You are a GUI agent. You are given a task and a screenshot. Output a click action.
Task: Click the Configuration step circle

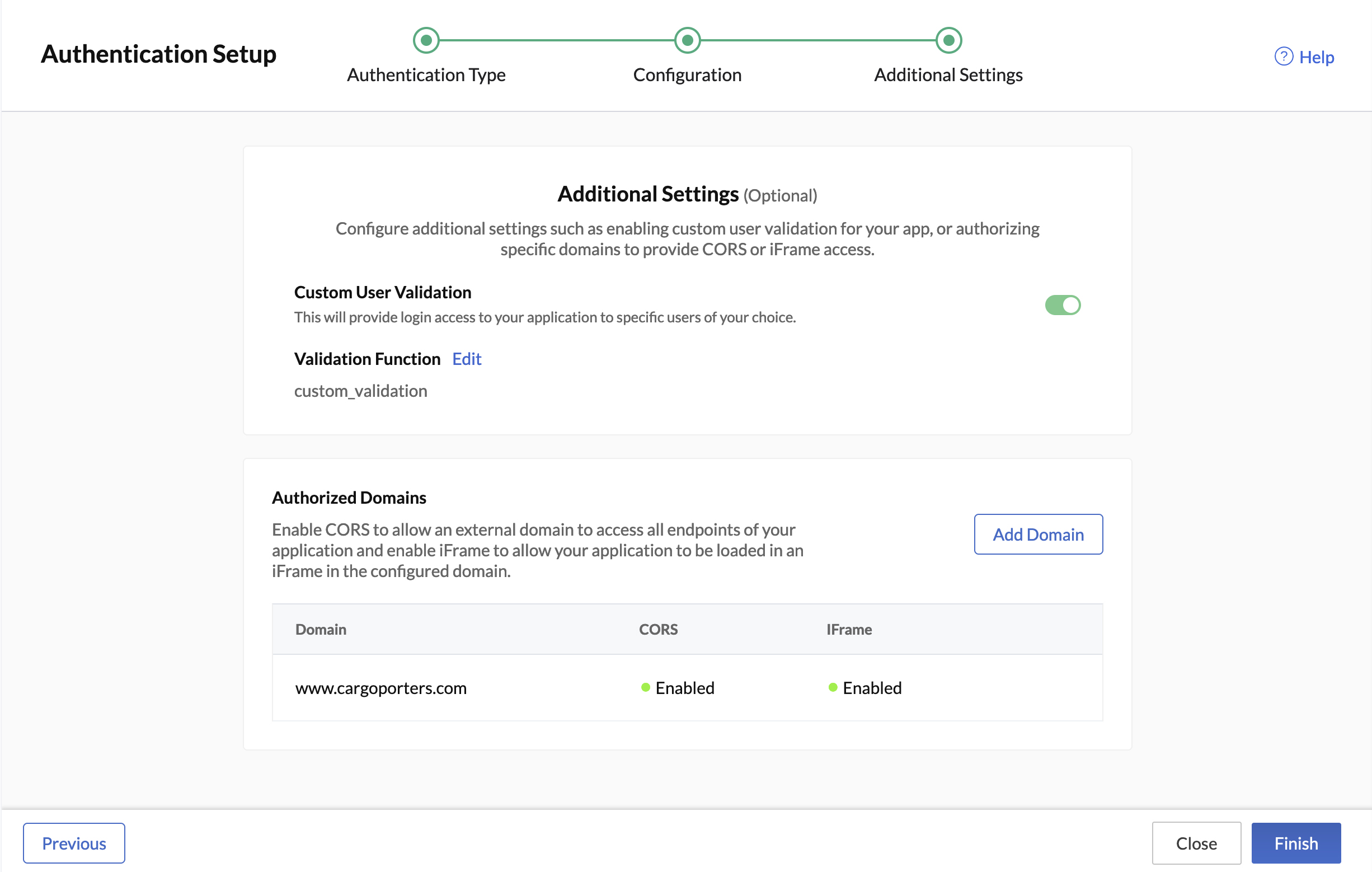click(687, 40)
